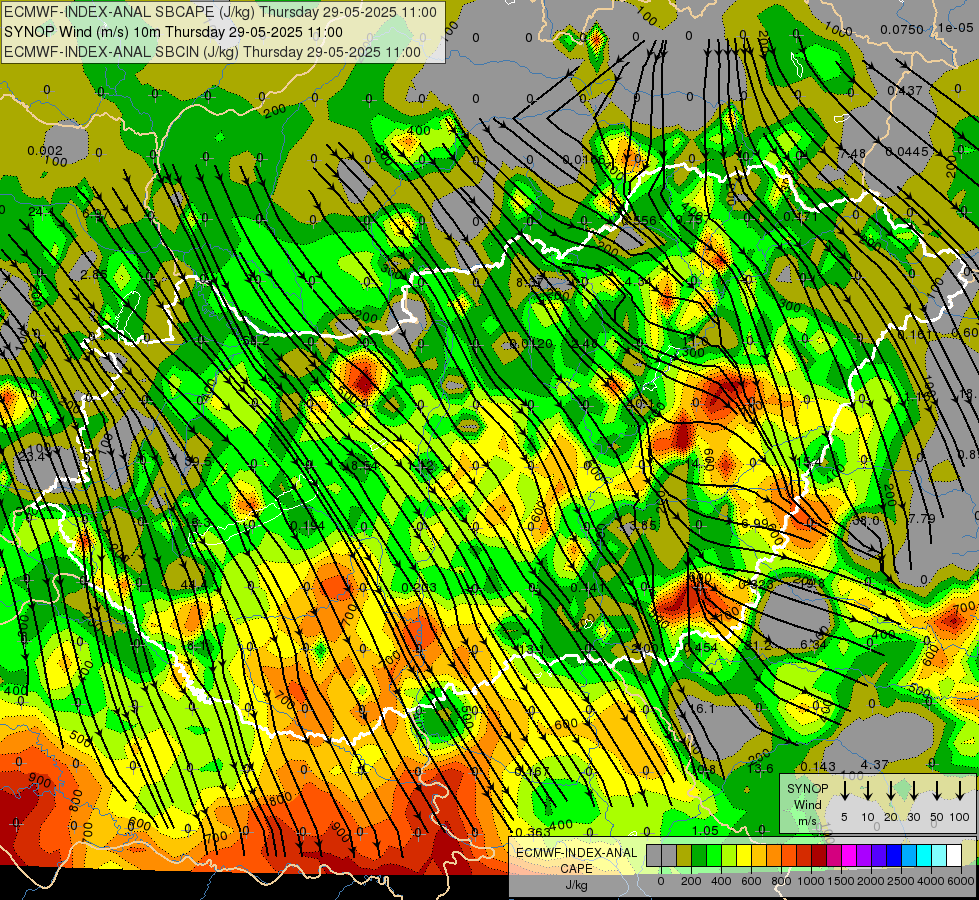Pick the dark green CAPE legend swatch
Viewport: 979px width, 900px height.
(699, 856)
